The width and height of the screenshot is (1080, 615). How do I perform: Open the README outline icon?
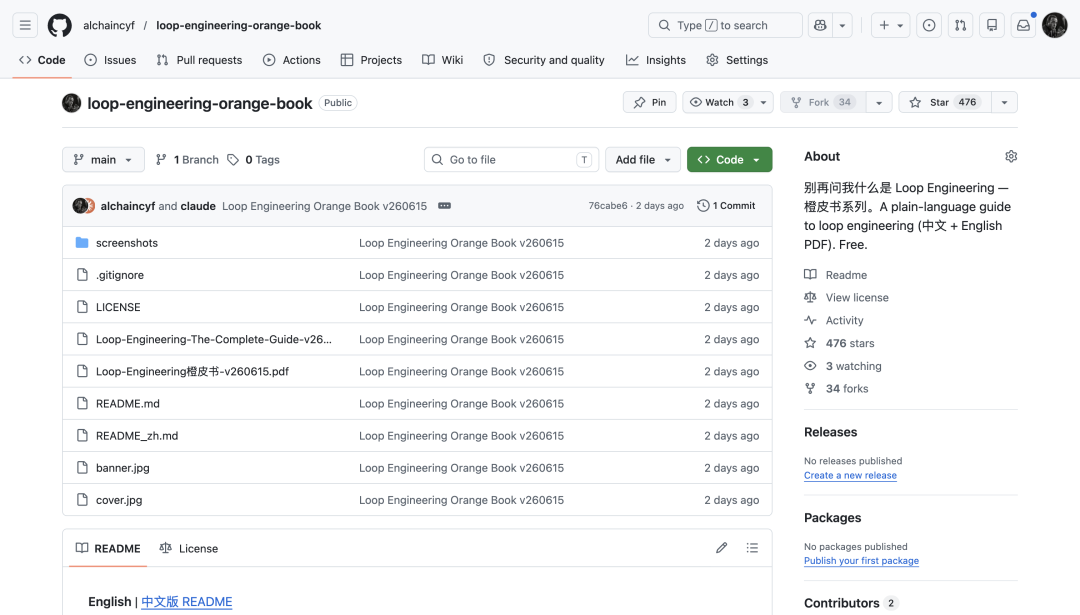[752, 548]
